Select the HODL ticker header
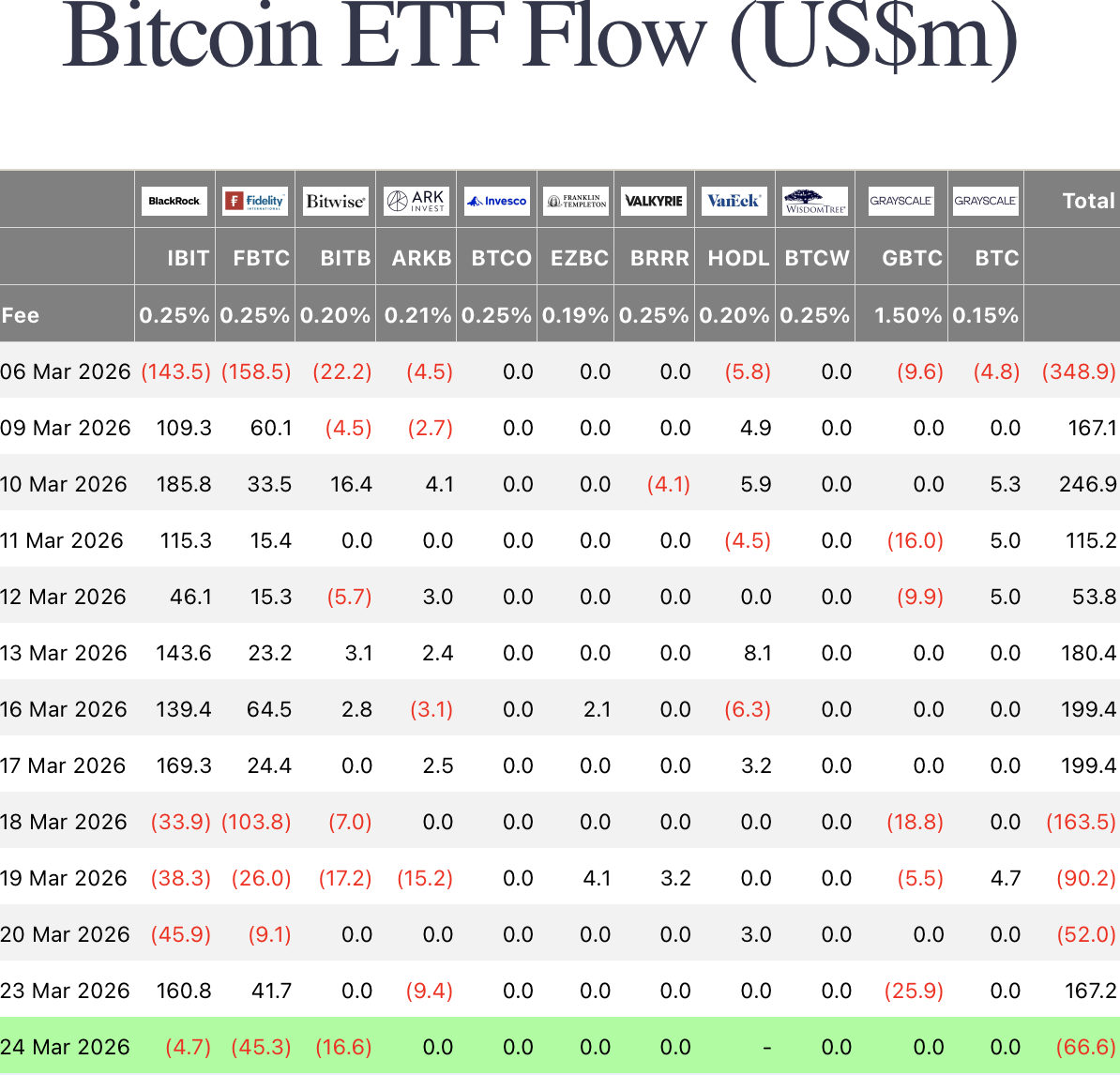The image size is (1120, 1075). (x=738, y=258)
